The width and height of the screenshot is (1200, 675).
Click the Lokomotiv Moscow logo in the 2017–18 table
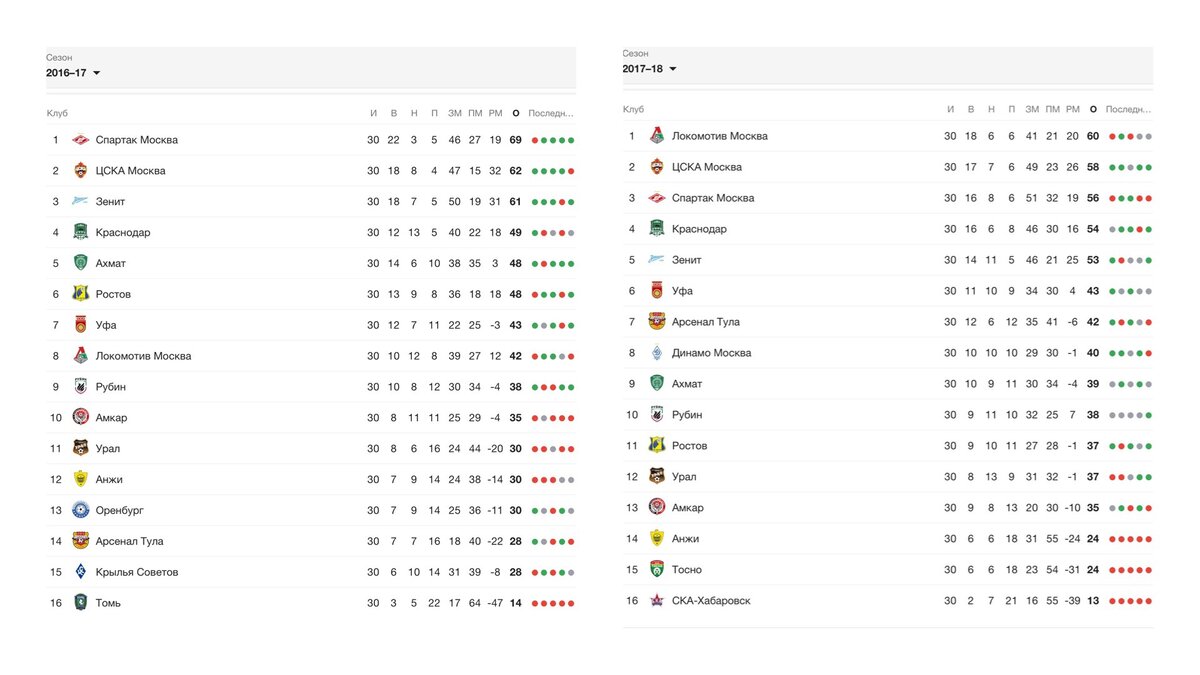657,136
